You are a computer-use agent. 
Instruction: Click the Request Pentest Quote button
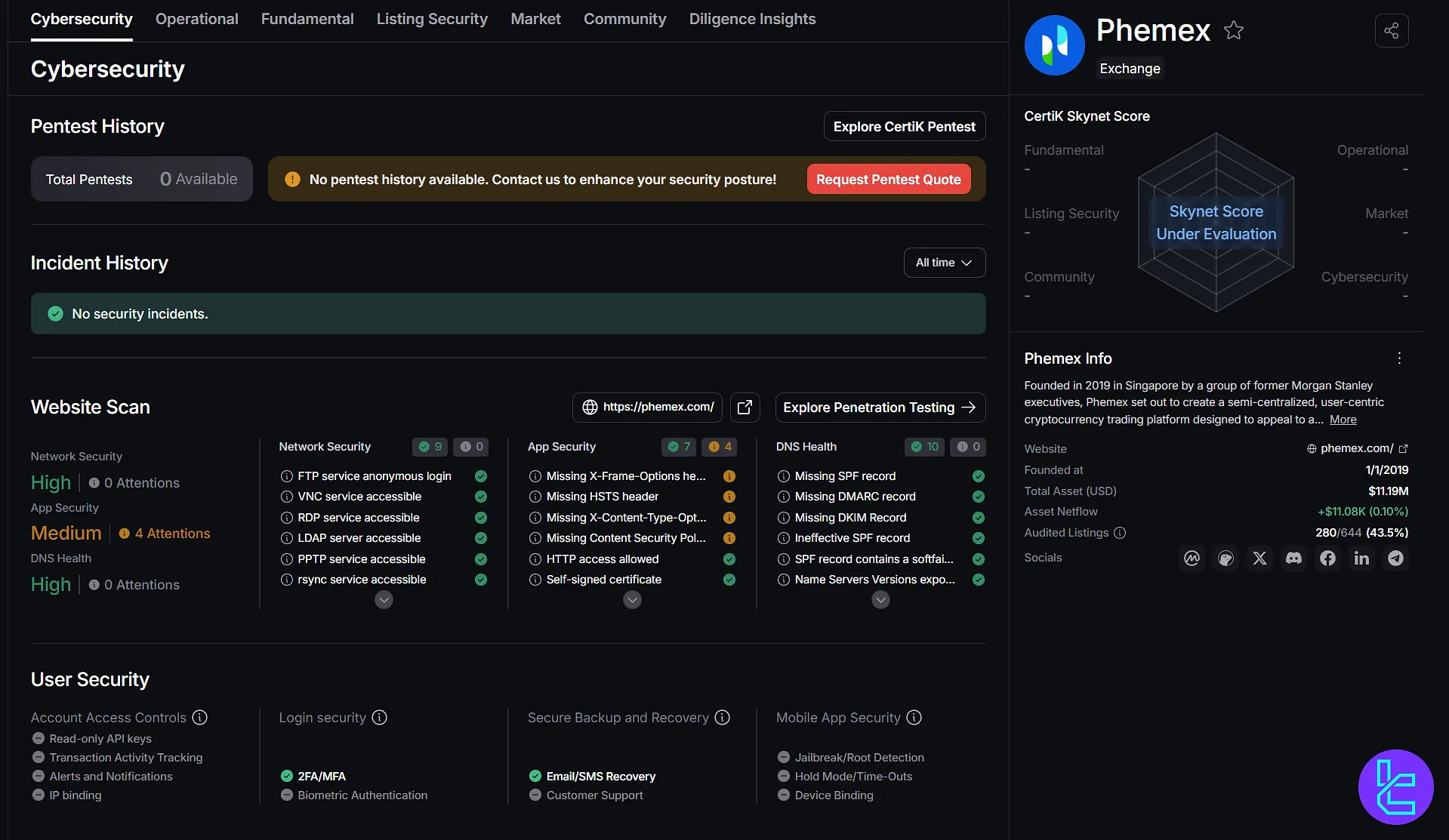(888, 180)
